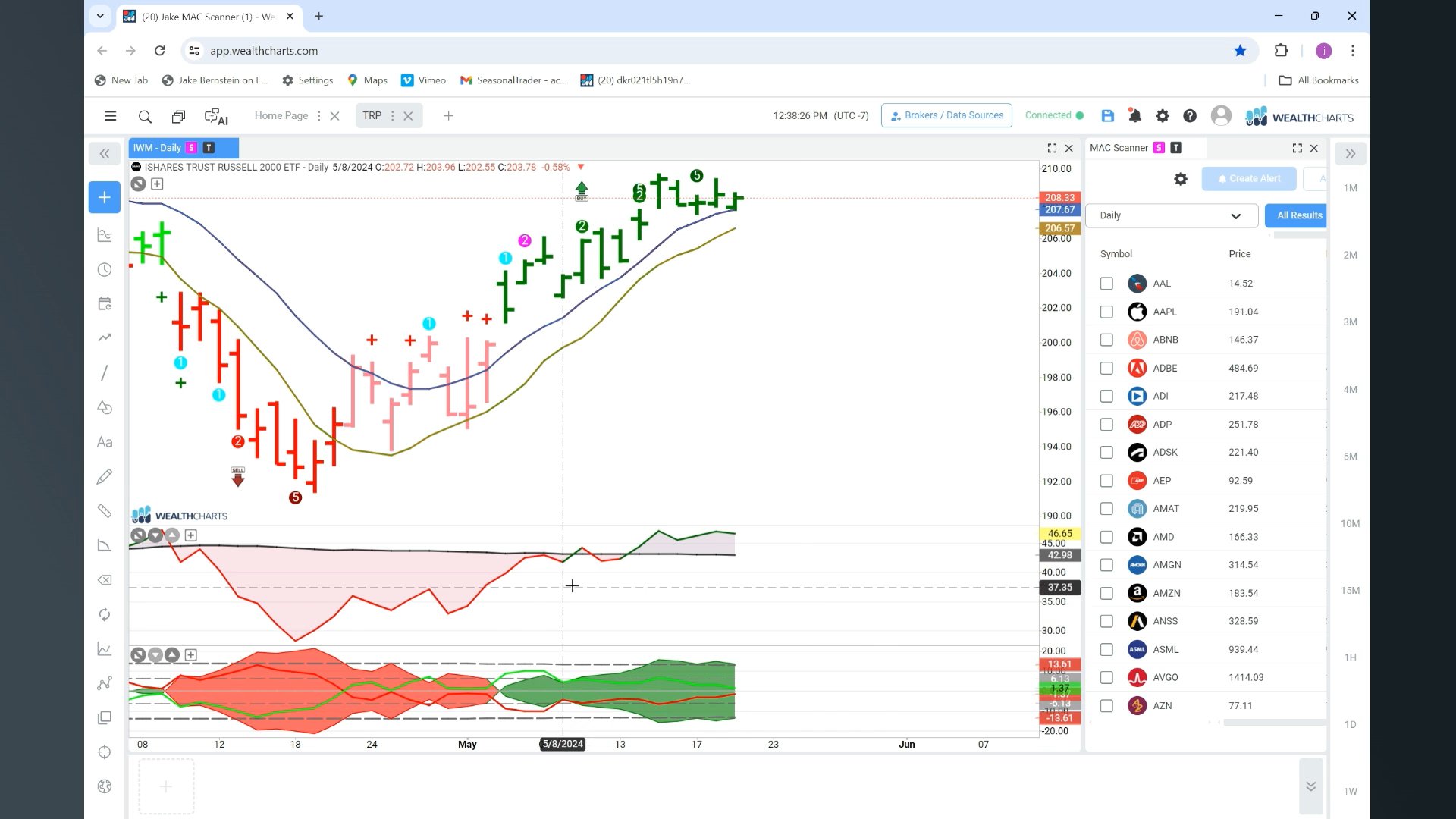Bookmark page with the star icon
The image size is (1456, 819).
(1240, 51)
